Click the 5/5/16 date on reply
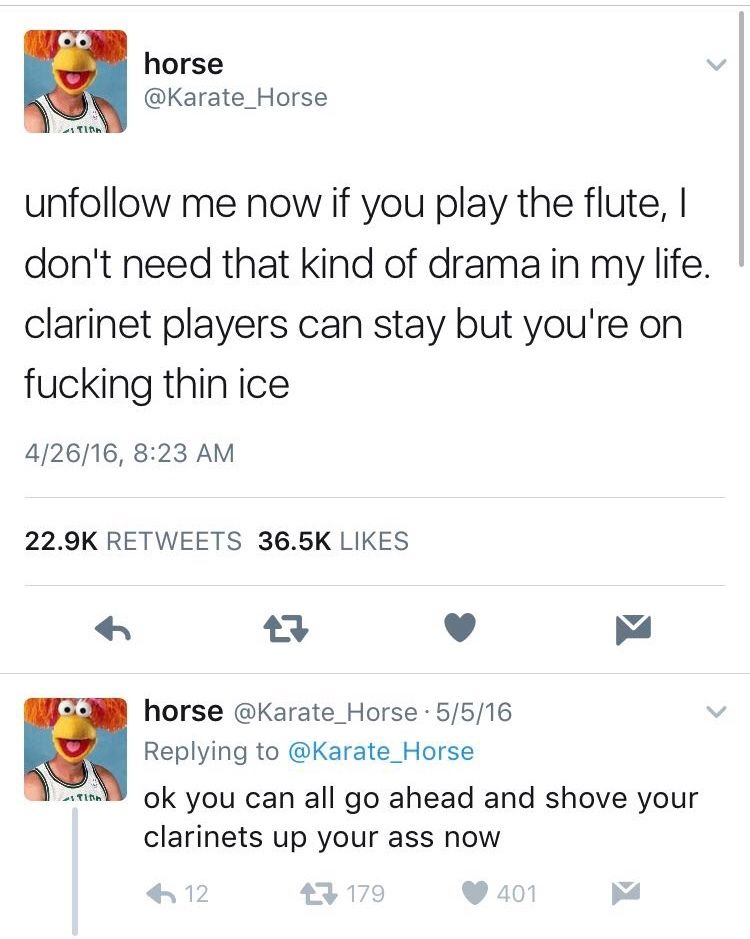The height and width of the screenshot is (939, 750). tap(474, 712)
